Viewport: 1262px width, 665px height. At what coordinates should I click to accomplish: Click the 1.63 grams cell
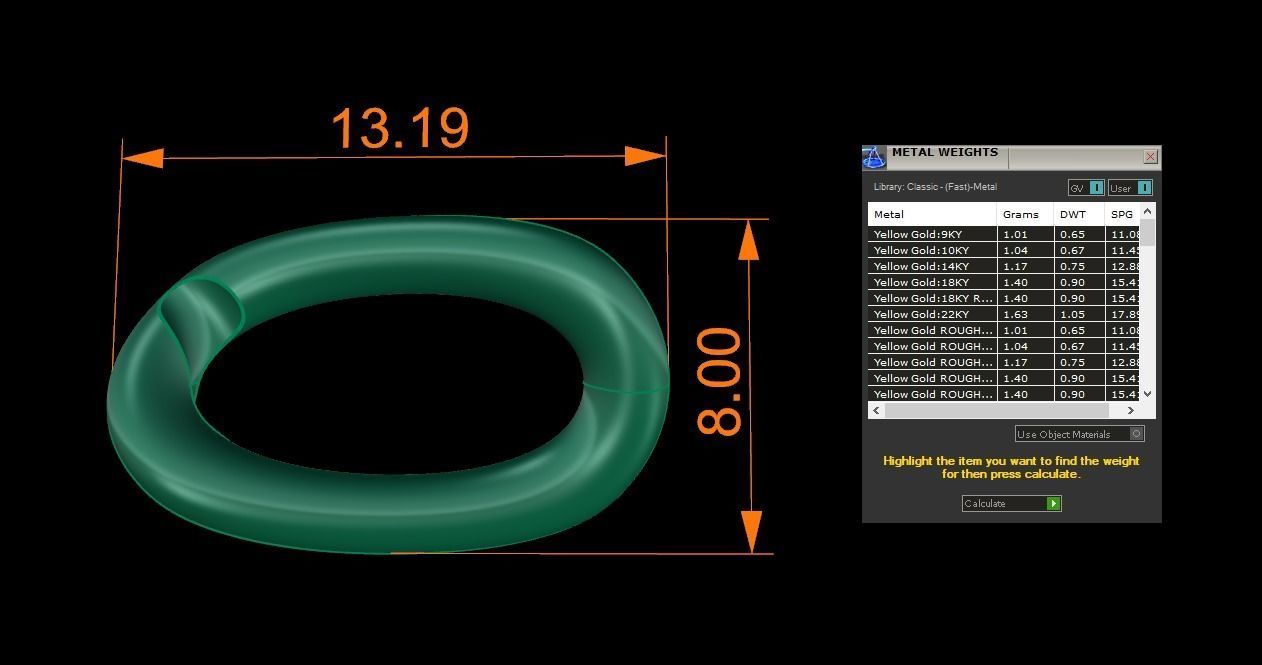1025,314
